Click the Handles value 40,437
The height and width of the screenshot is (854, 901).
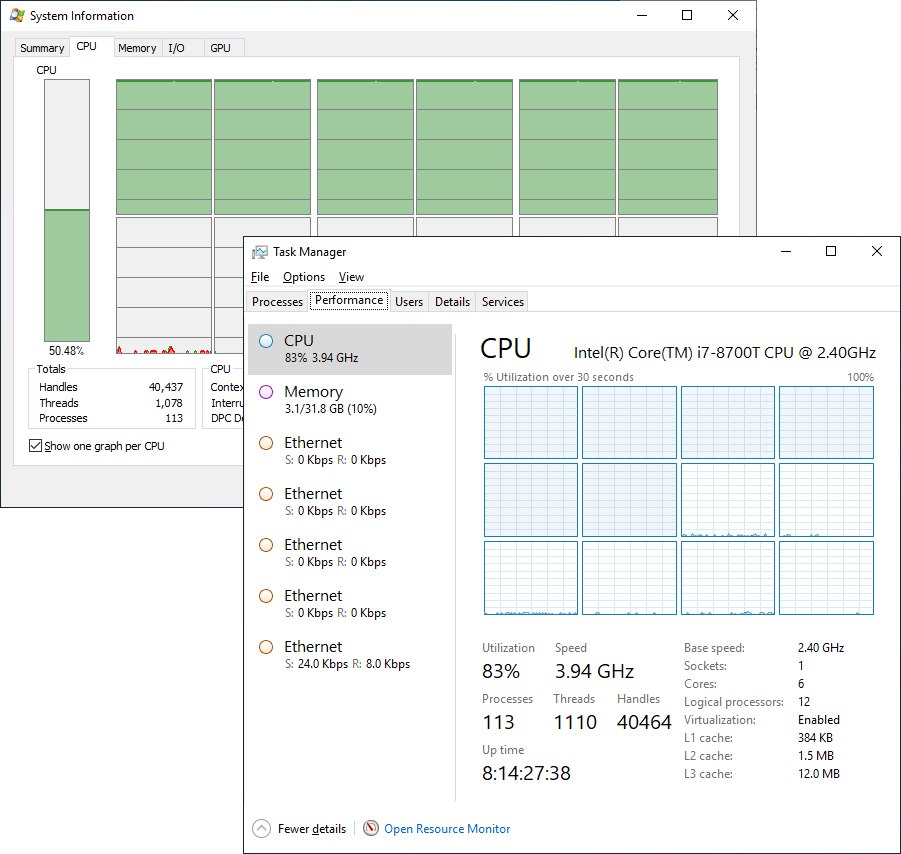(165, 387)
